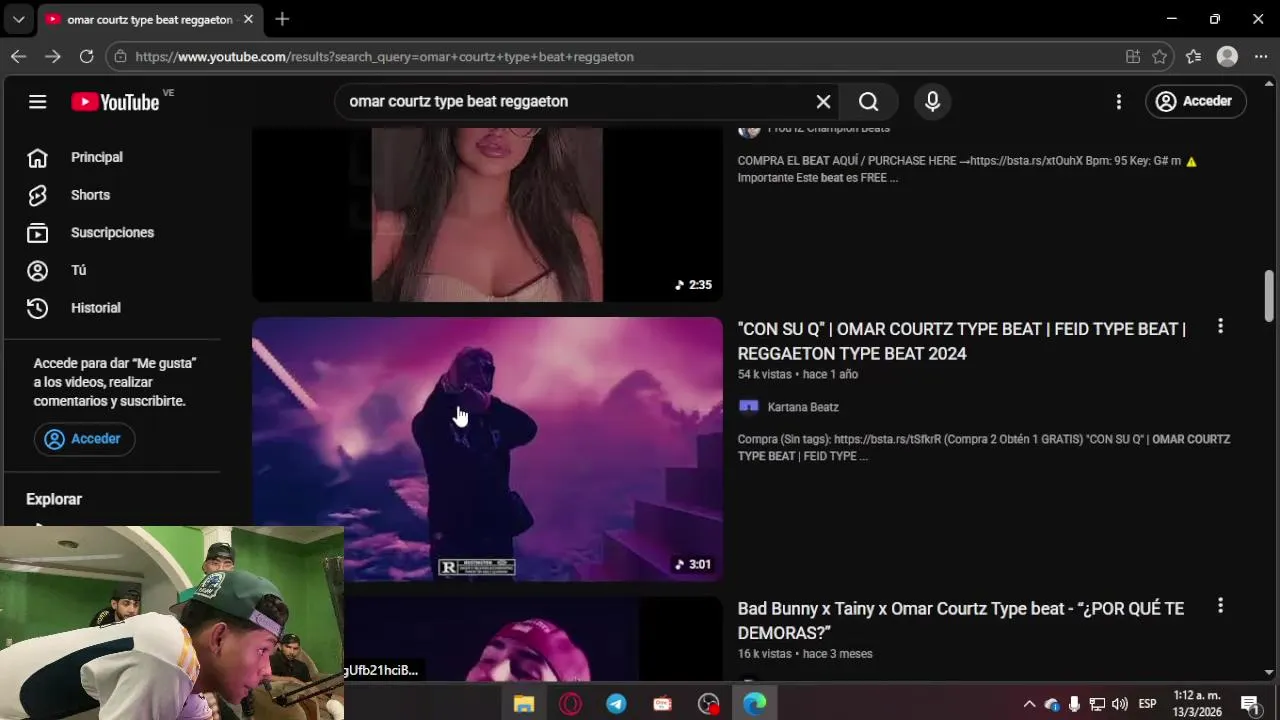1280x720 pixels.
Task: Click the ESP language indicator
Action: 1148,704
